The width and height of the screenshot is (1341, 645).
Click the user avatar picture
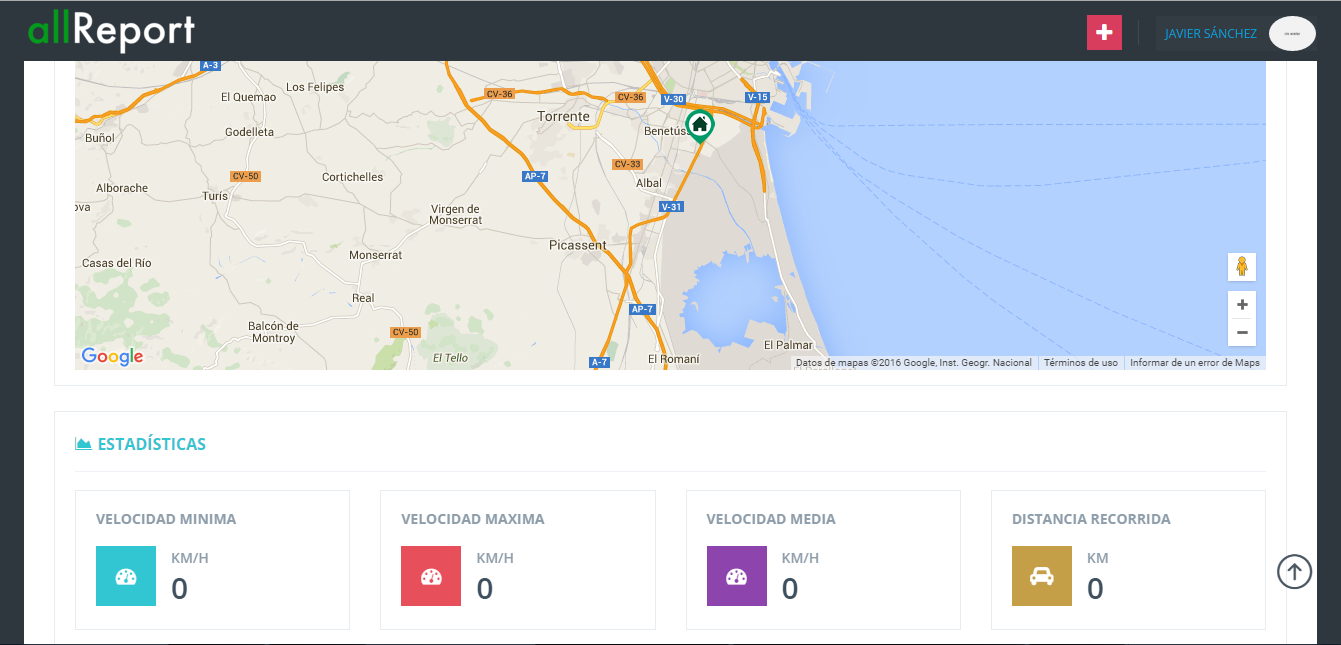[x=1292, y=33]
